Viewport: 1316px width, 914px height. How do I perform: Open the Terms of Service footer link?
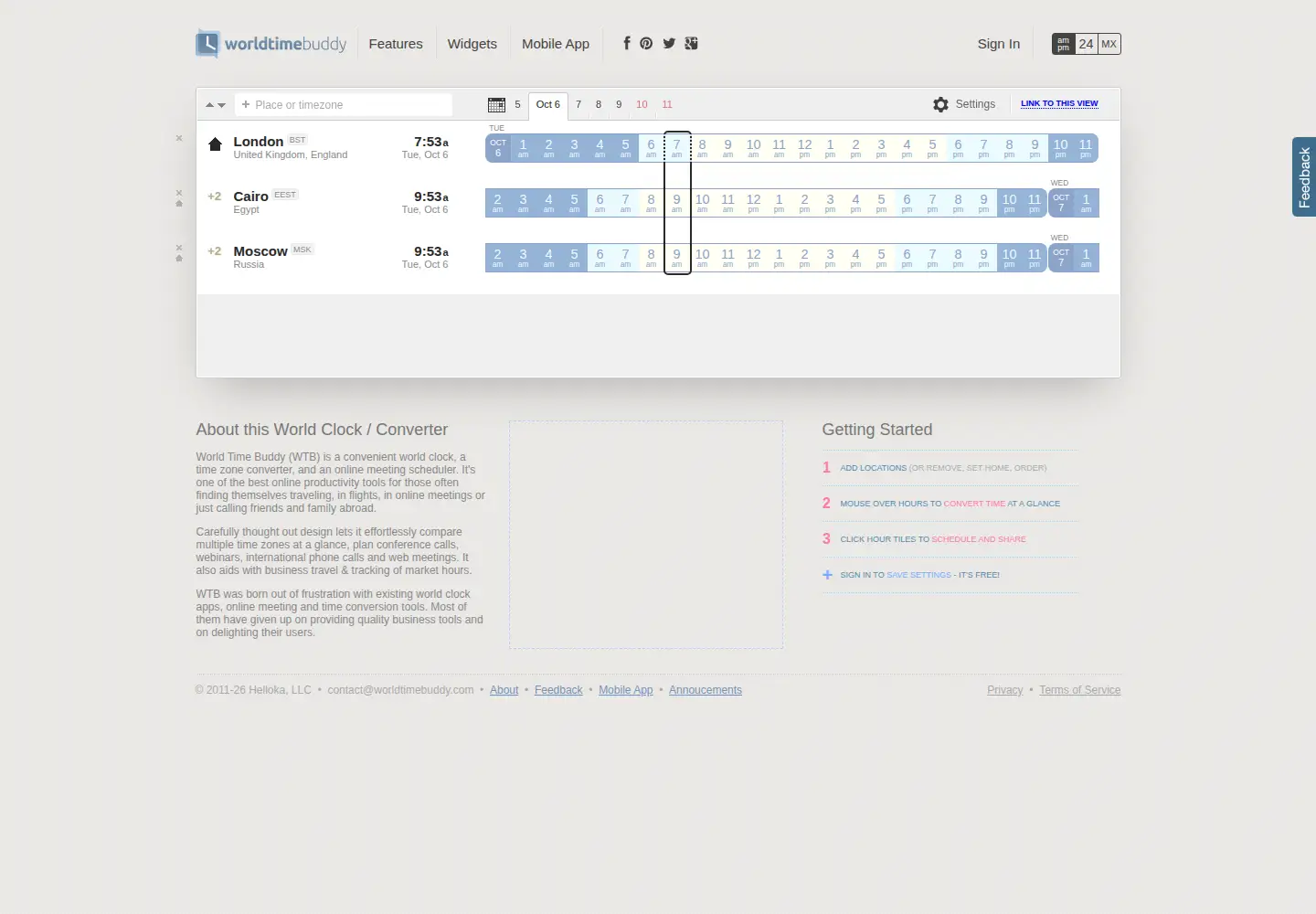click(1079, 690)
